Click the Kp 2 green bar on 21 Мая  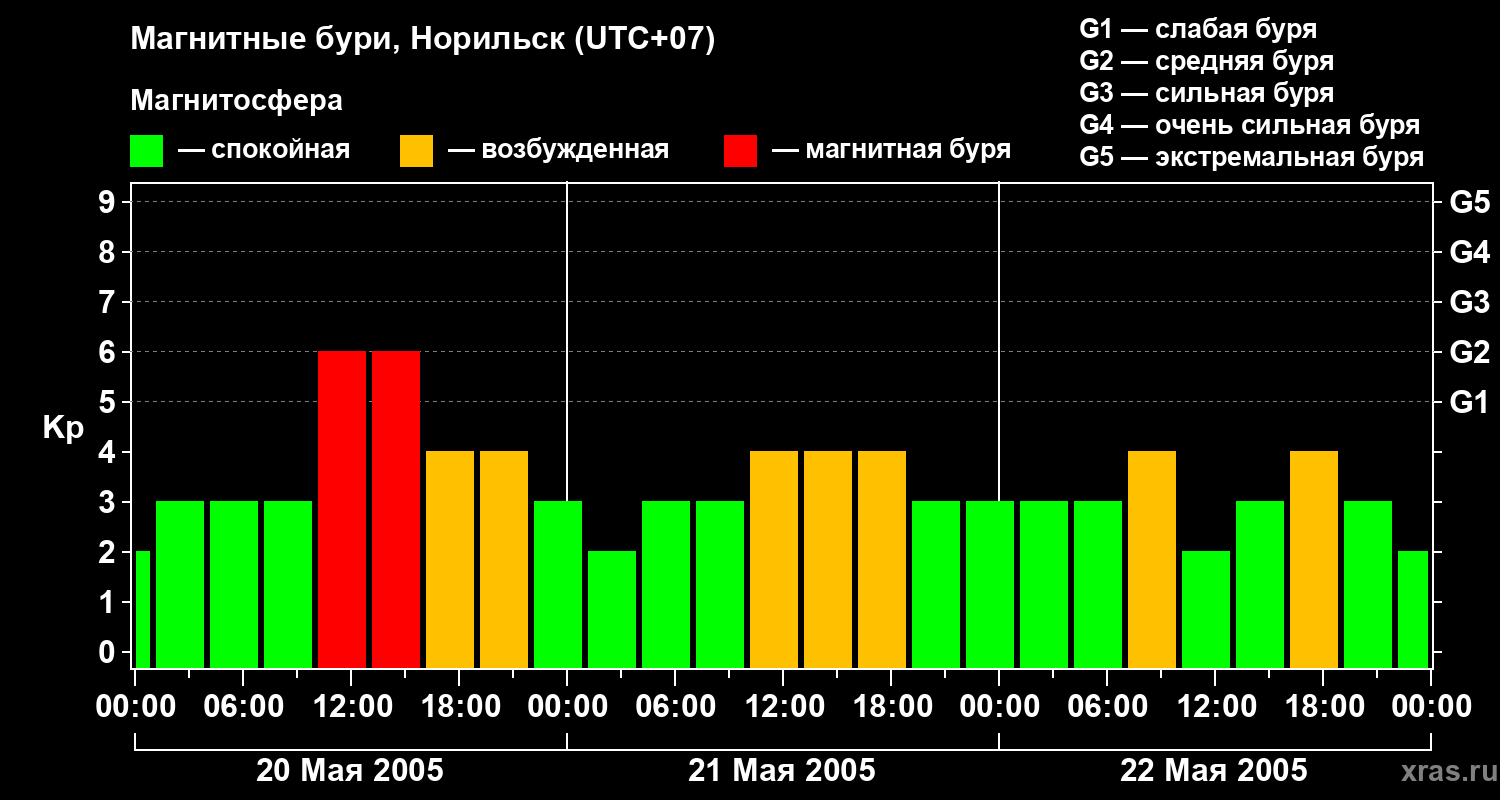[x=612, y=610]
